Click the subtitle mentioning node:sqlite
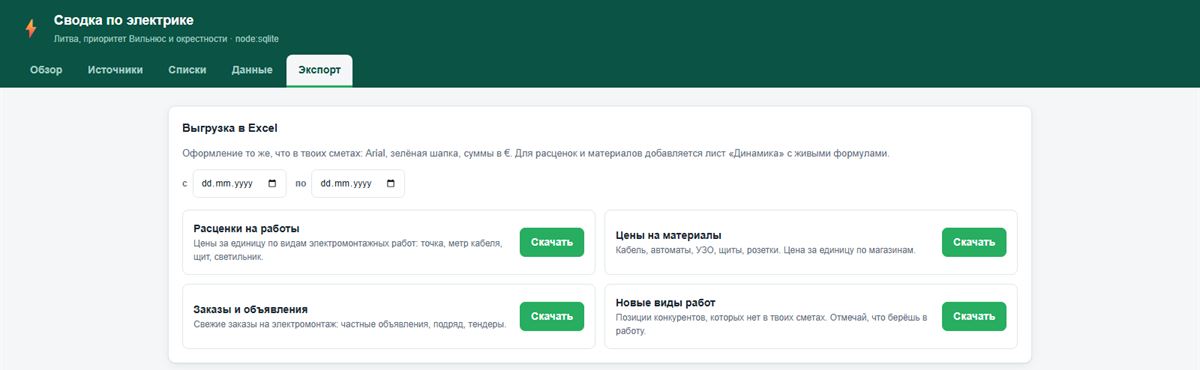The image size is (1200, 370). pos(166,38)
